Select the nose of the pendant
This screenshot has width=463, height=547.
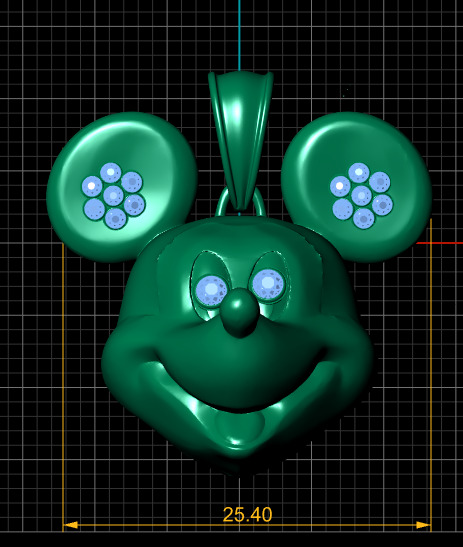(240, 312)
